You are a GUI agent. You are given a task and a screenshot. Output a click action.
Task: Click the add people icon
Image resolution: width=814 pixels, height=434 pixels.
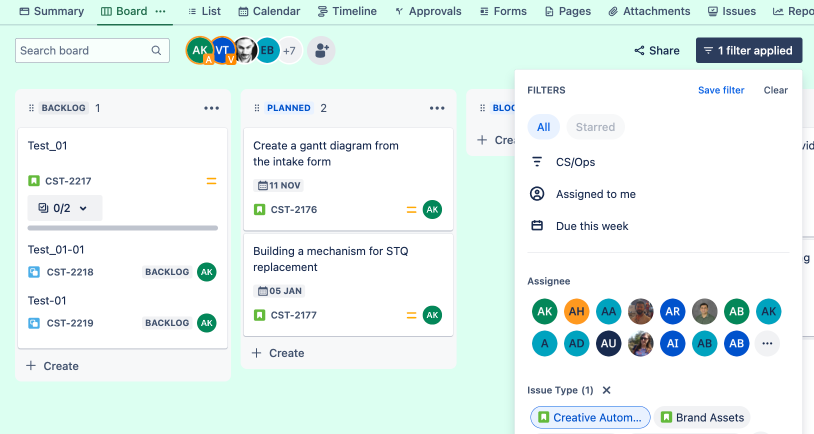point(321,50)
